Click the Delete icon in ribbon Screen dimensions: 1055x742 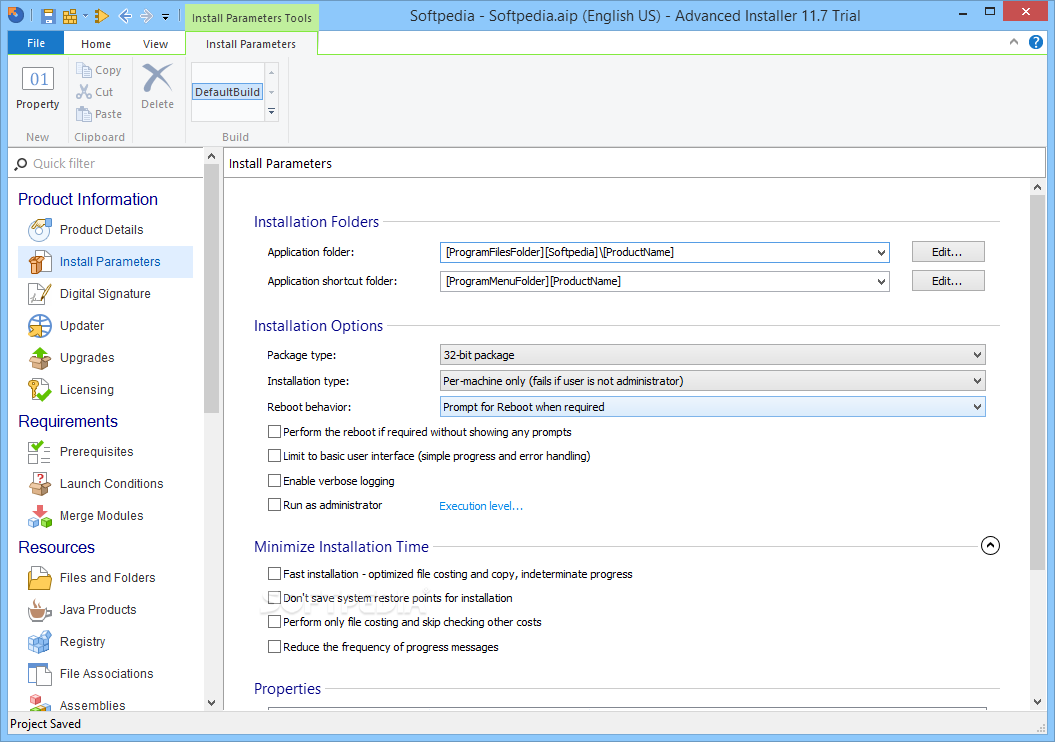157,86
